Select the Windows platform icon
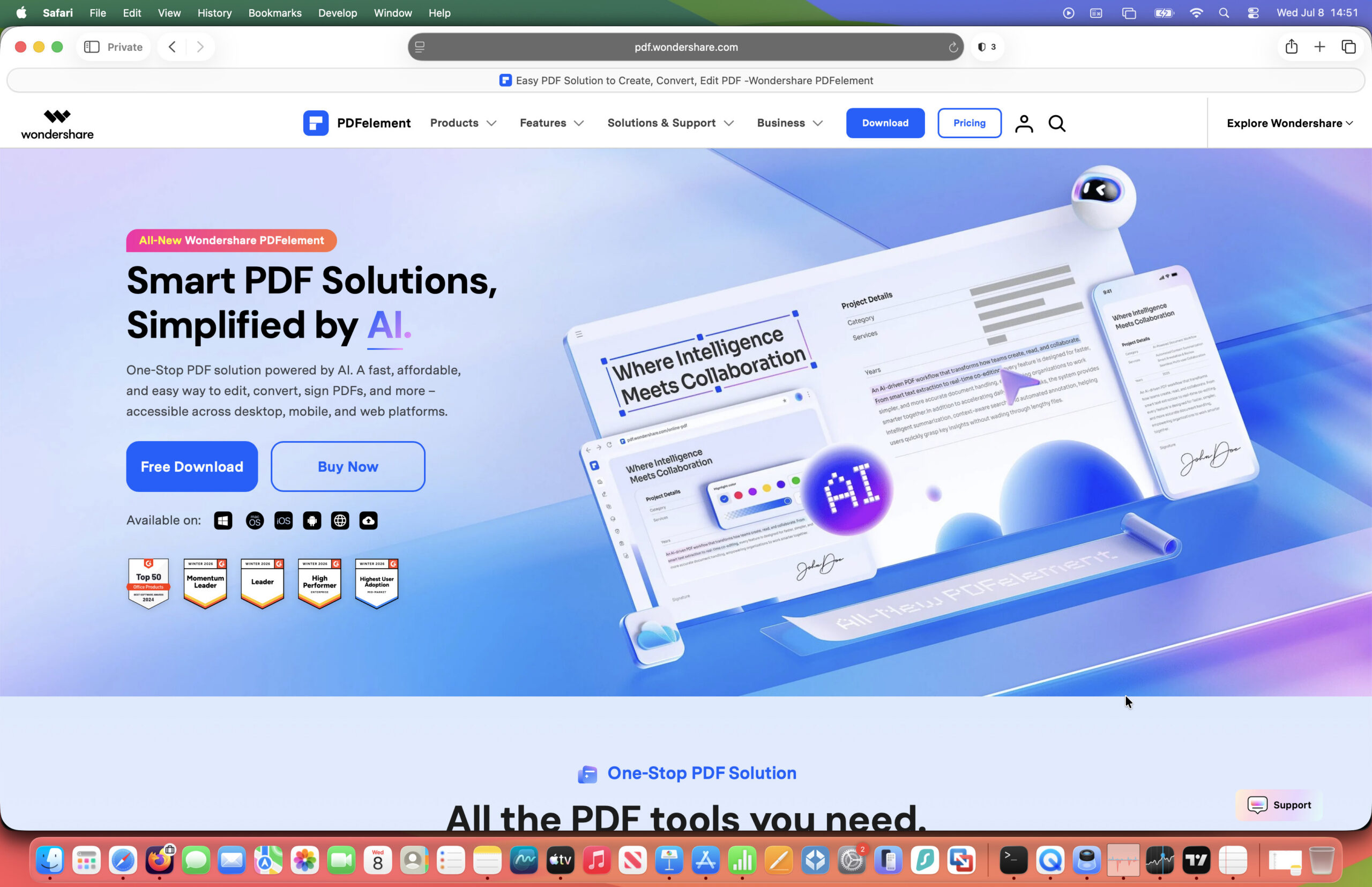 coord(223,521)
